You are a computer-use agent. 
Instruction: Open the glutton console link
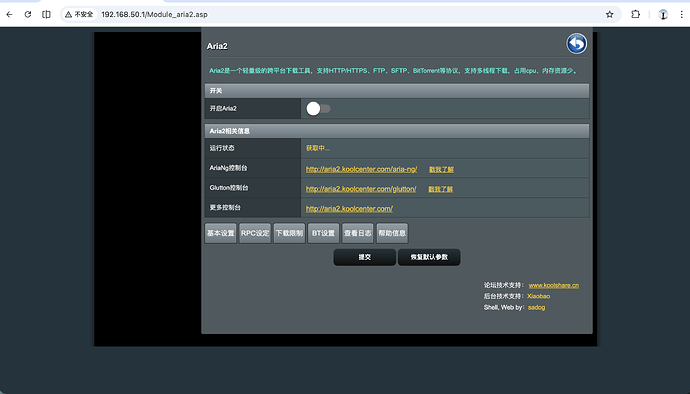[x=361, y=189]
